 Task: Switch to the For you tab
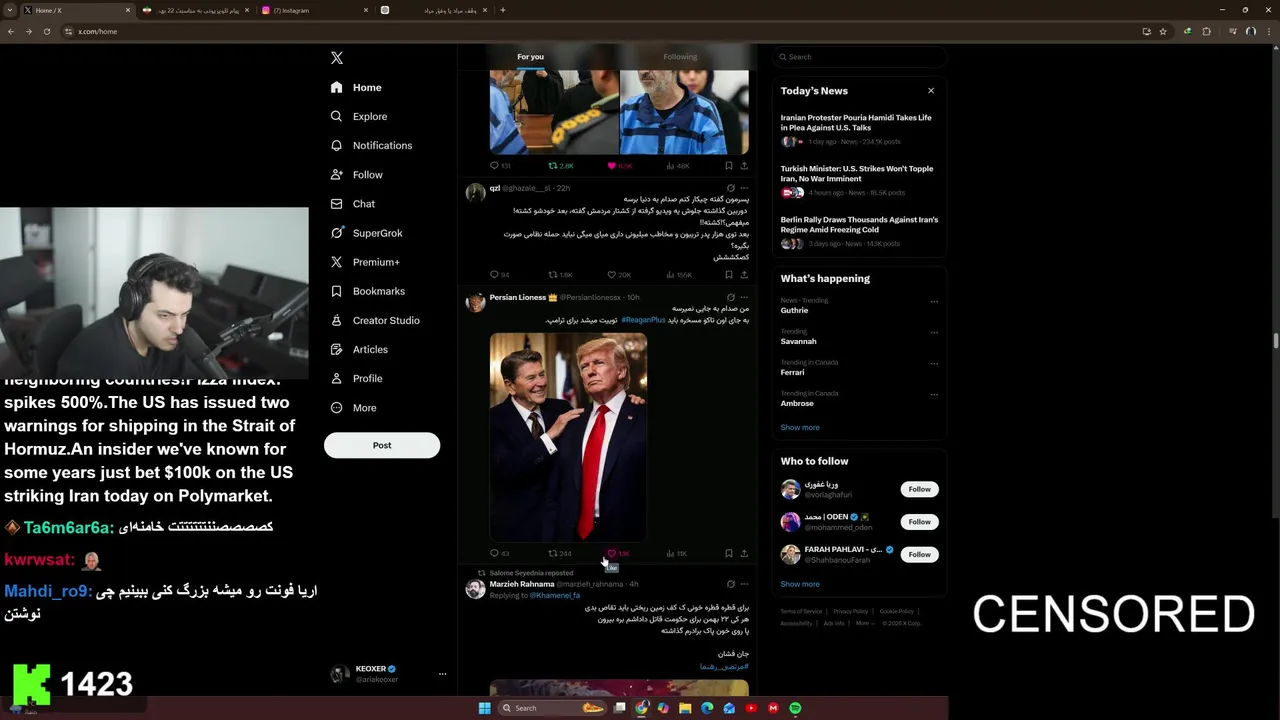click(531, 57)
